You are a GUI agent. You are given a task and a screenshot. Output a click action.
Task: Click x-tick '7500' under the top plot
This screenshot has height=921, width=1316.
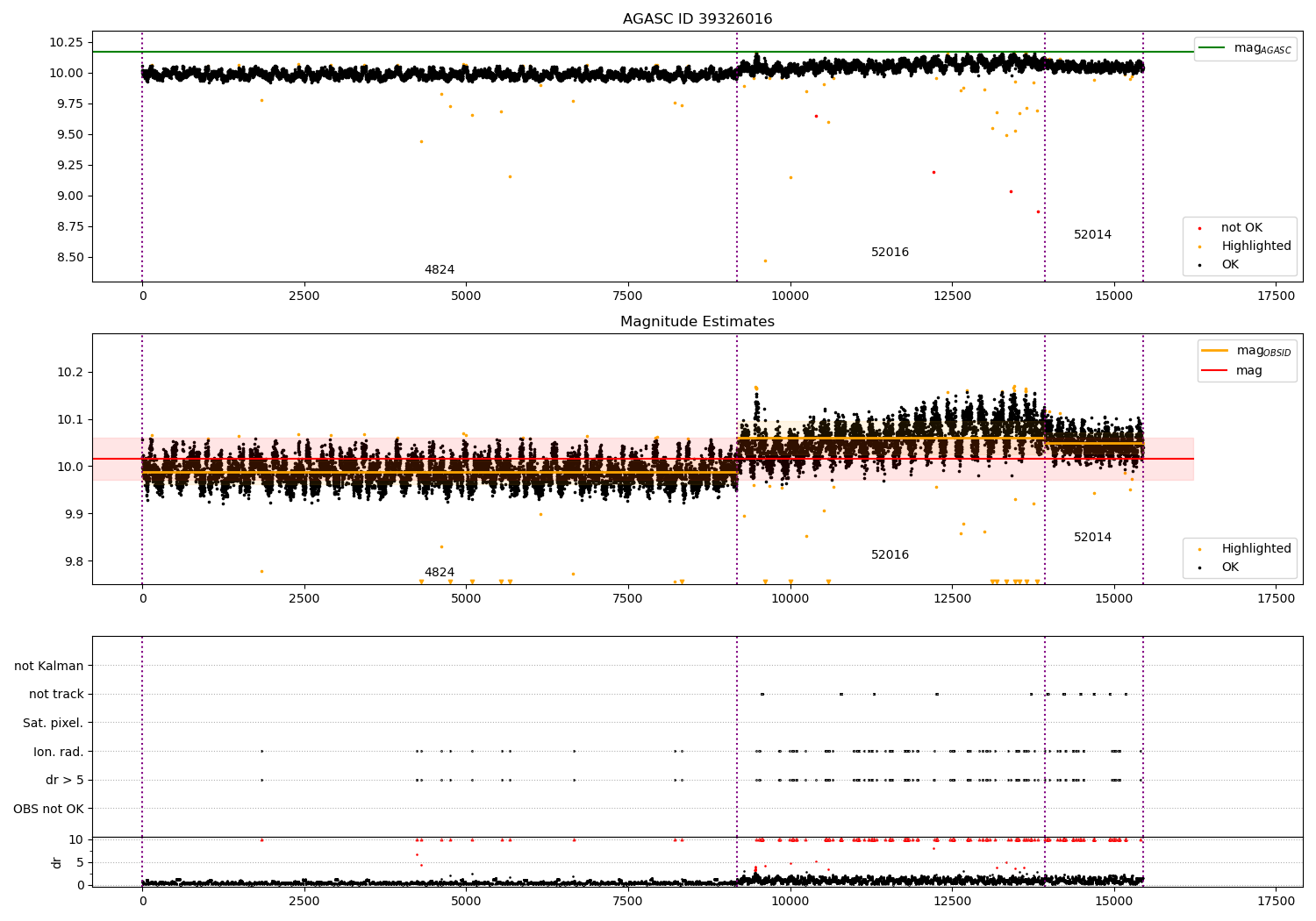click(x=628, y=296)
